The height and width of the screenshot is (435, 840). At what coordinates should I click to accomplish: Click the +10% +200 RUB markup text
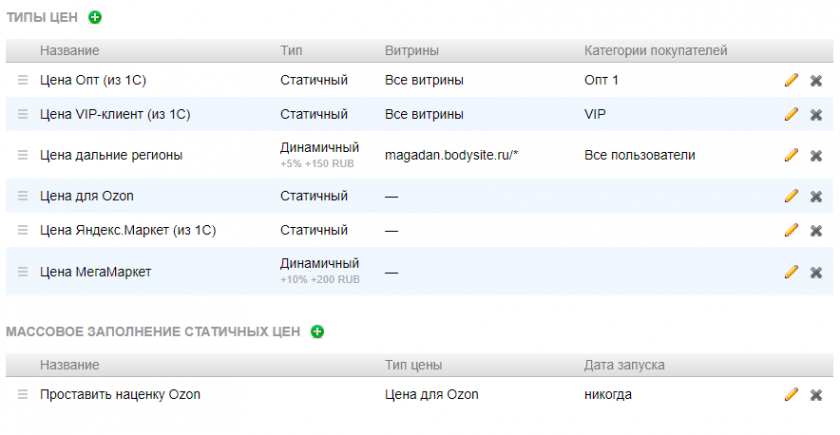click(x=320, y=280)
